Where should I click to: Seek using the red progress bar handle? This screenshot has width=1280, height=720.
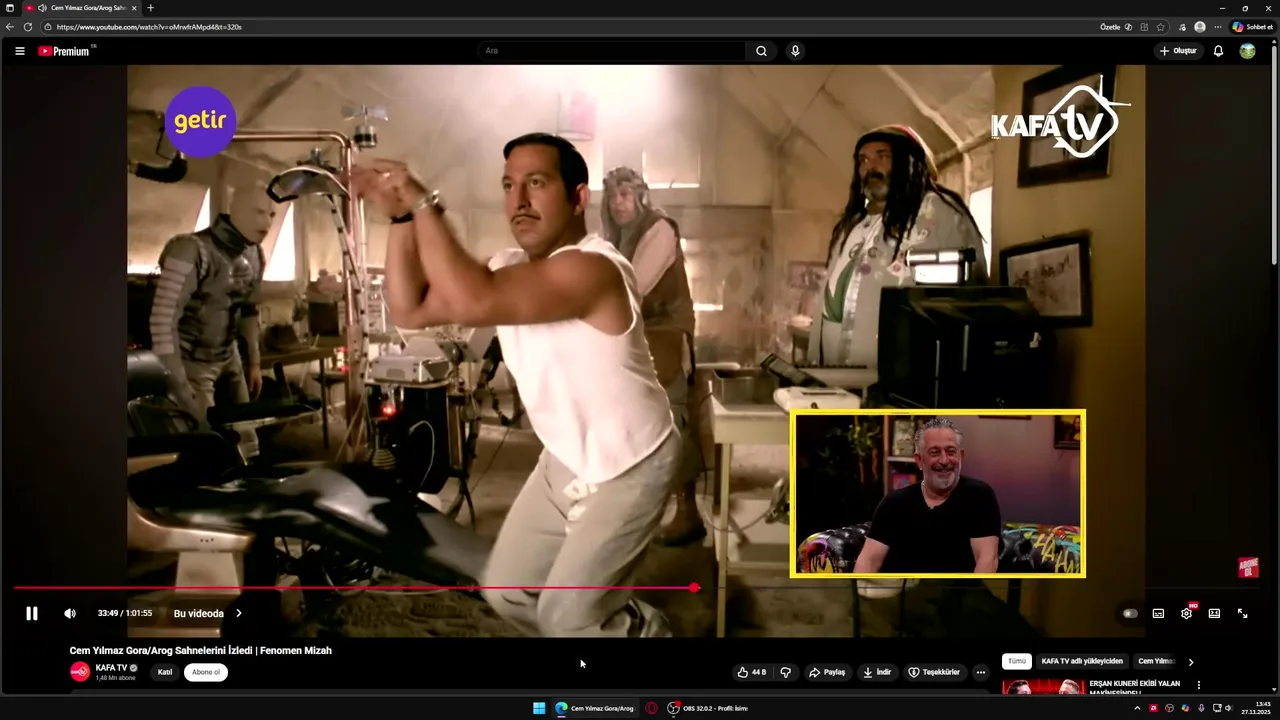tap(694, 588)
